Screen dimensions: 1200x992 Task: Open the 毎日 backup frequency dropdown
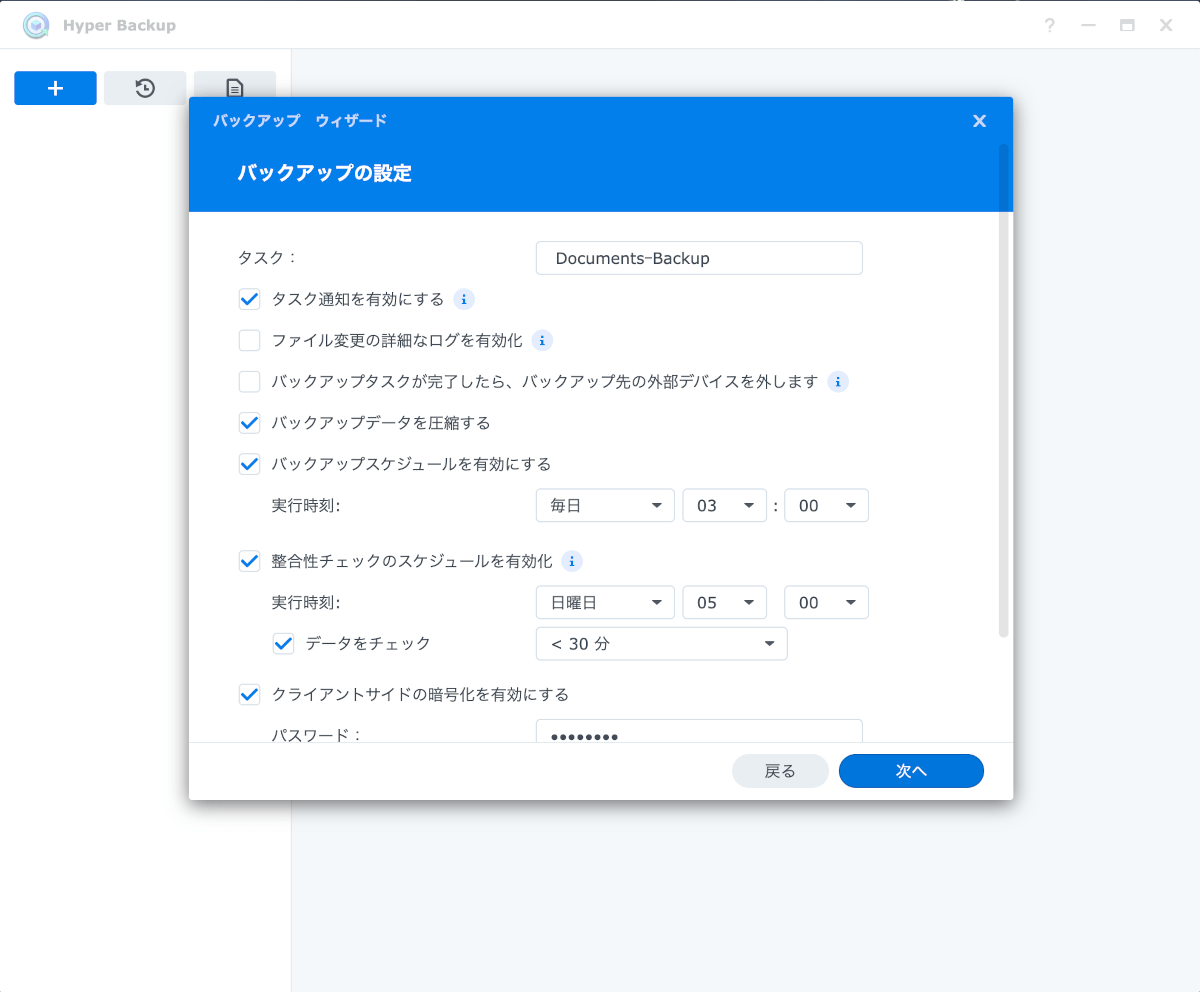(606, 506)
